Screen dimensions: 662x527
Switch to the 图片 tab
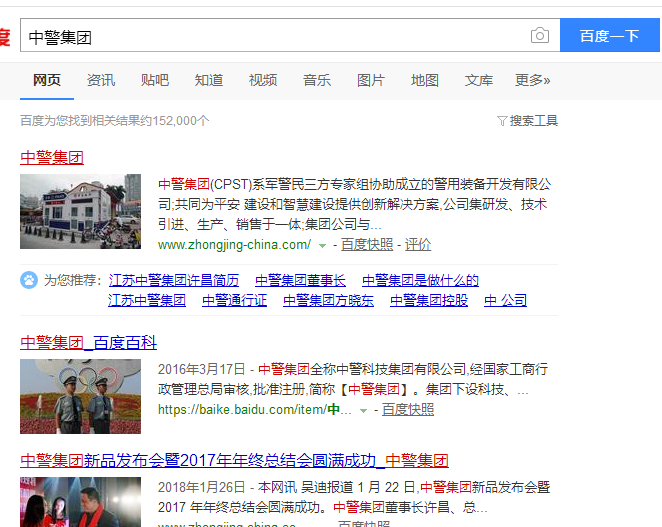click(371, 80)
